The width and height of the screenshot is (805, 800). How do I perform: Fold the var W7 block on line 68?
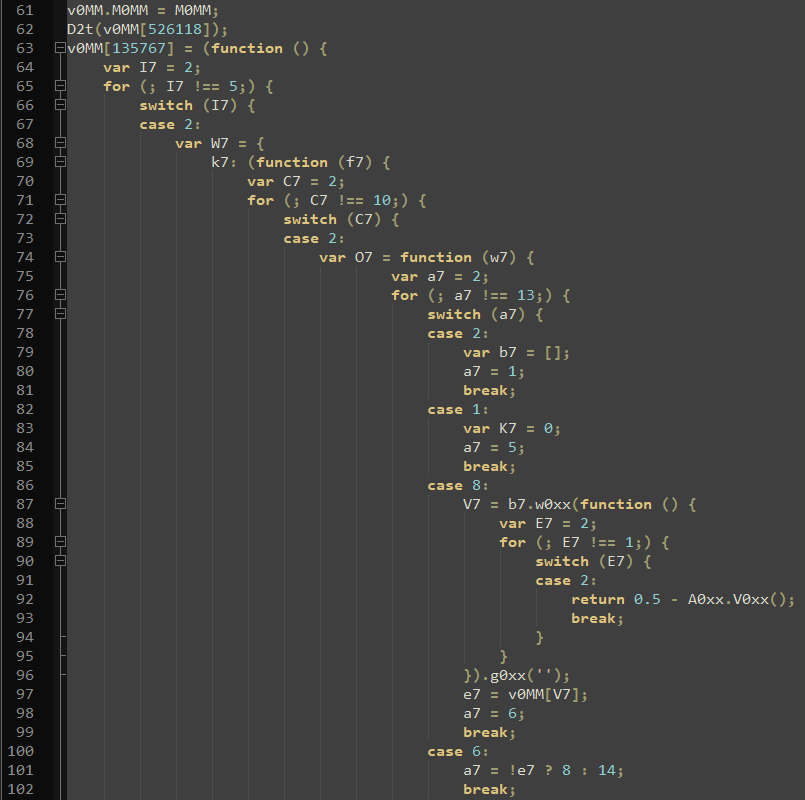(60, 143)
